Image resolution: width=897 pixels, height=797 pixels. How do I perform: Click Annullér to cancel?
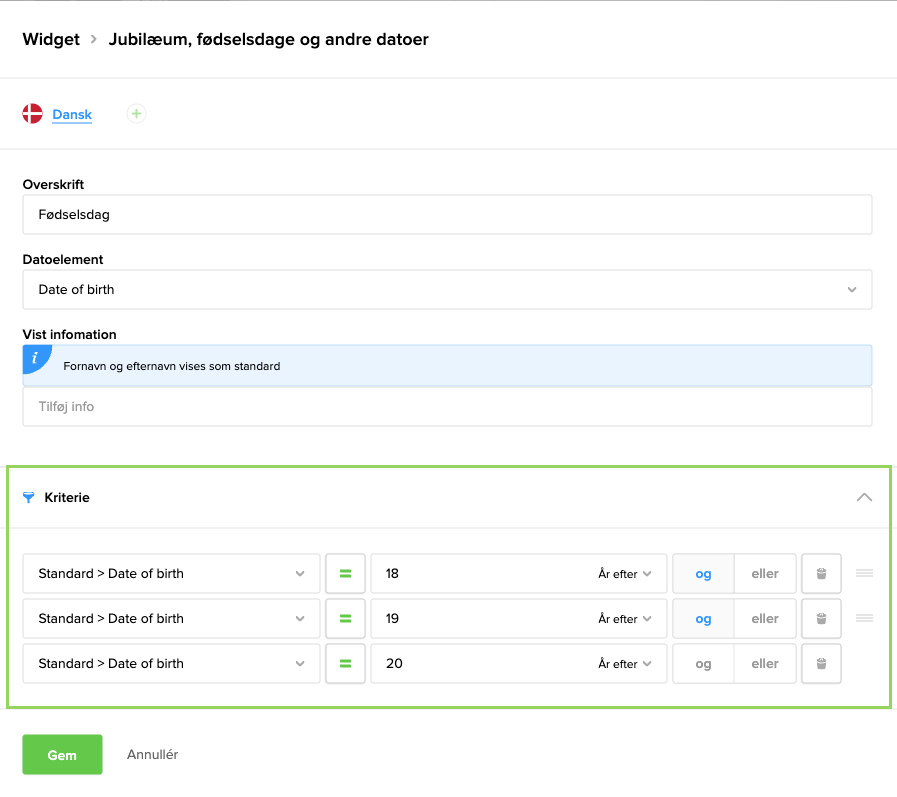(x=152, y=755)
